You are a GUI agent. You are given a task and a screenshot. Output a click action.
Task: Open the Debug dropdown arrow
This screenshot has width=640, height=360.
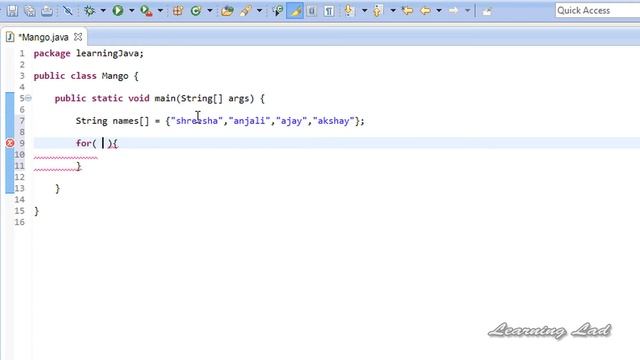click(x=103, y=11)
